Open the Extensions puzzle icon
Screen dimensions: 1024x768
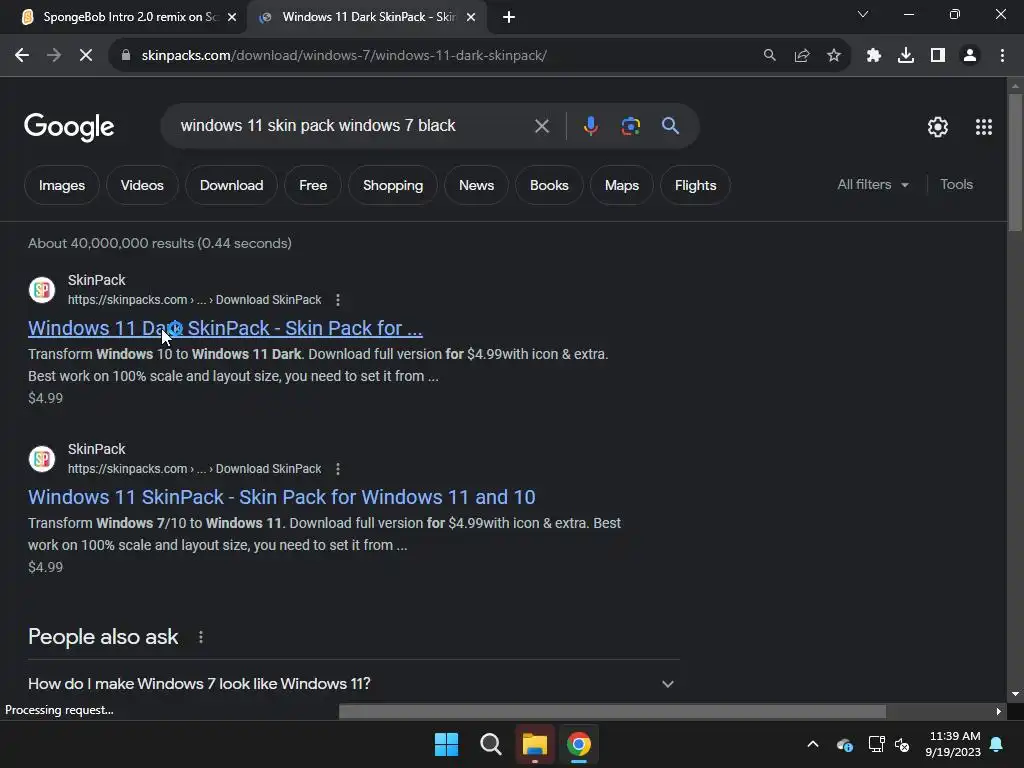click(874, 56)
